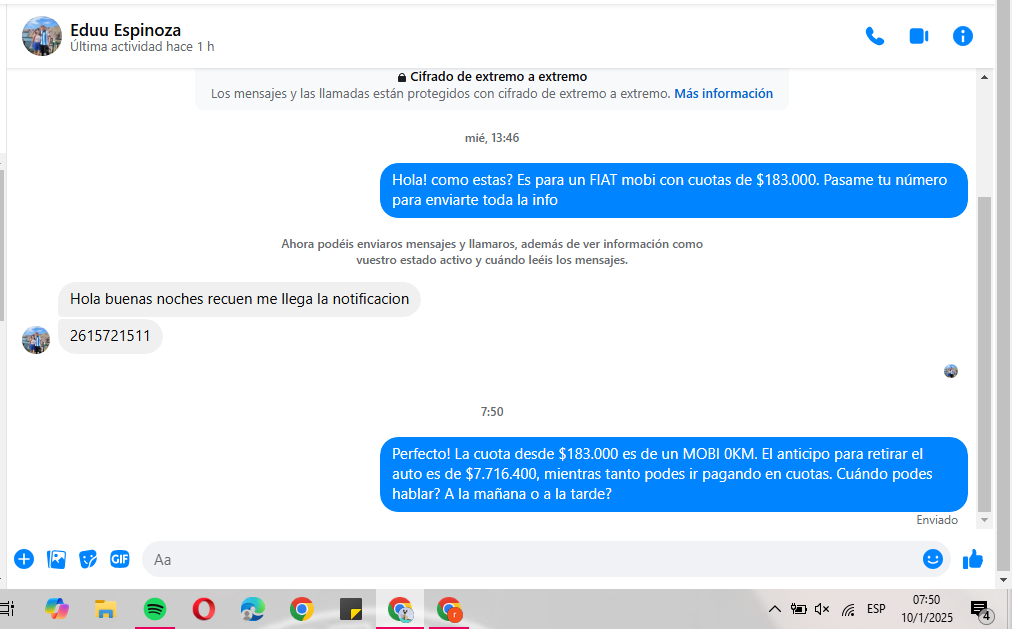Click the 7:50 timestamp

(492, 412)
